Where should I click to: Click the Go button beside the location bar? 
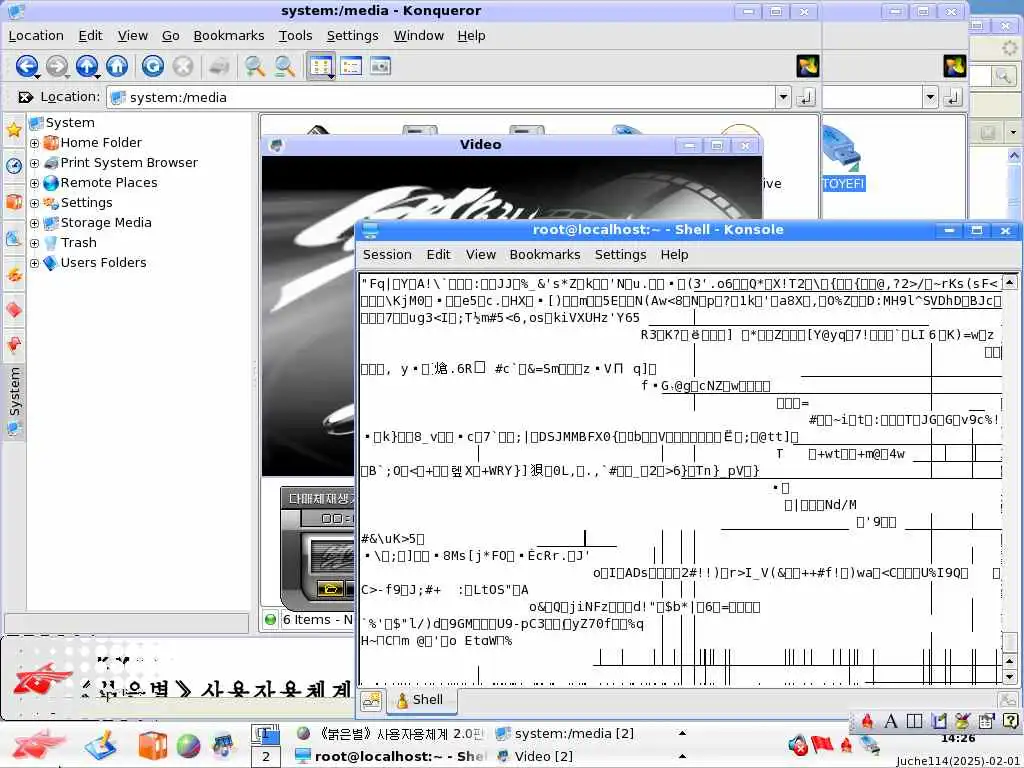806,97
